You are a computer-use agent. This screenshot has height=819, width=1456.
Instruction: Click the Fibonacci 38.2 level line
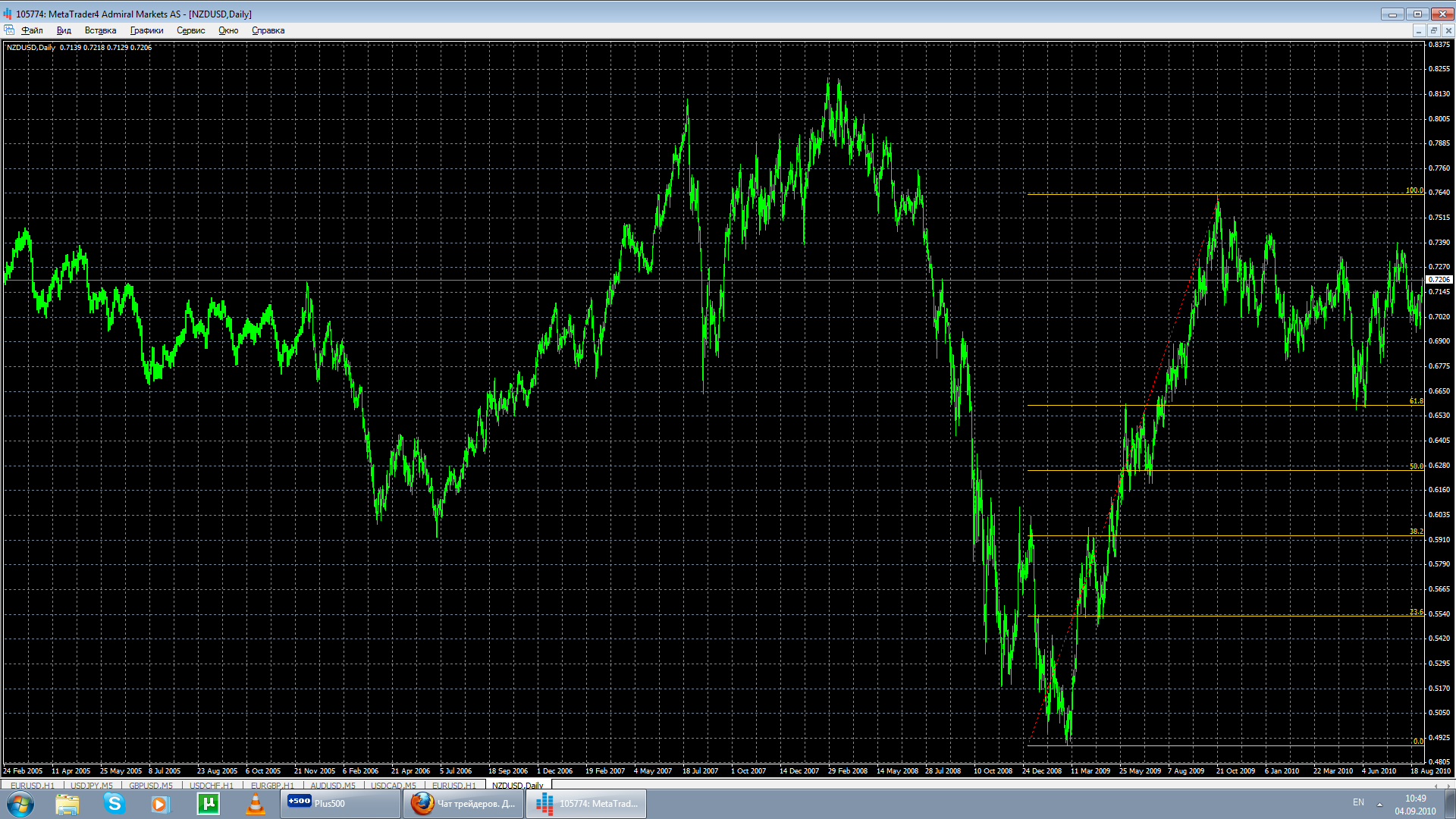point(1225,536)
